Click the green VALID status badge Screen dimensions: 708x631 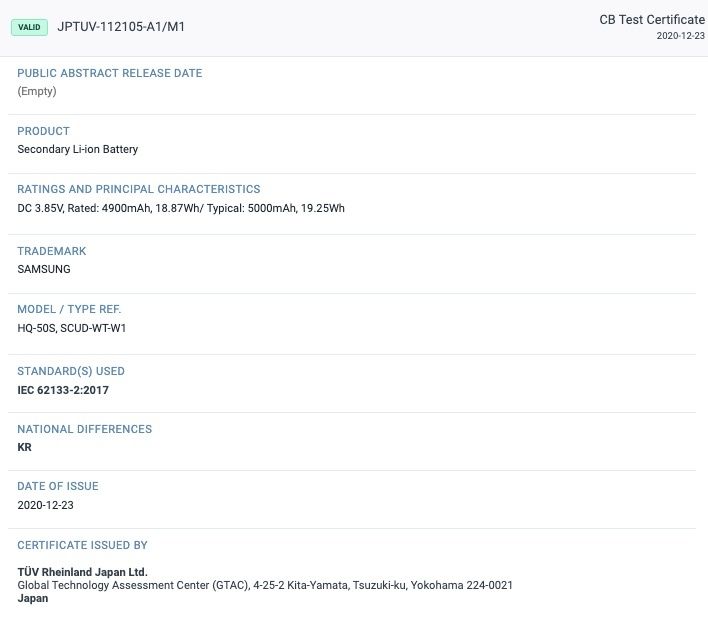coord(29,27)
